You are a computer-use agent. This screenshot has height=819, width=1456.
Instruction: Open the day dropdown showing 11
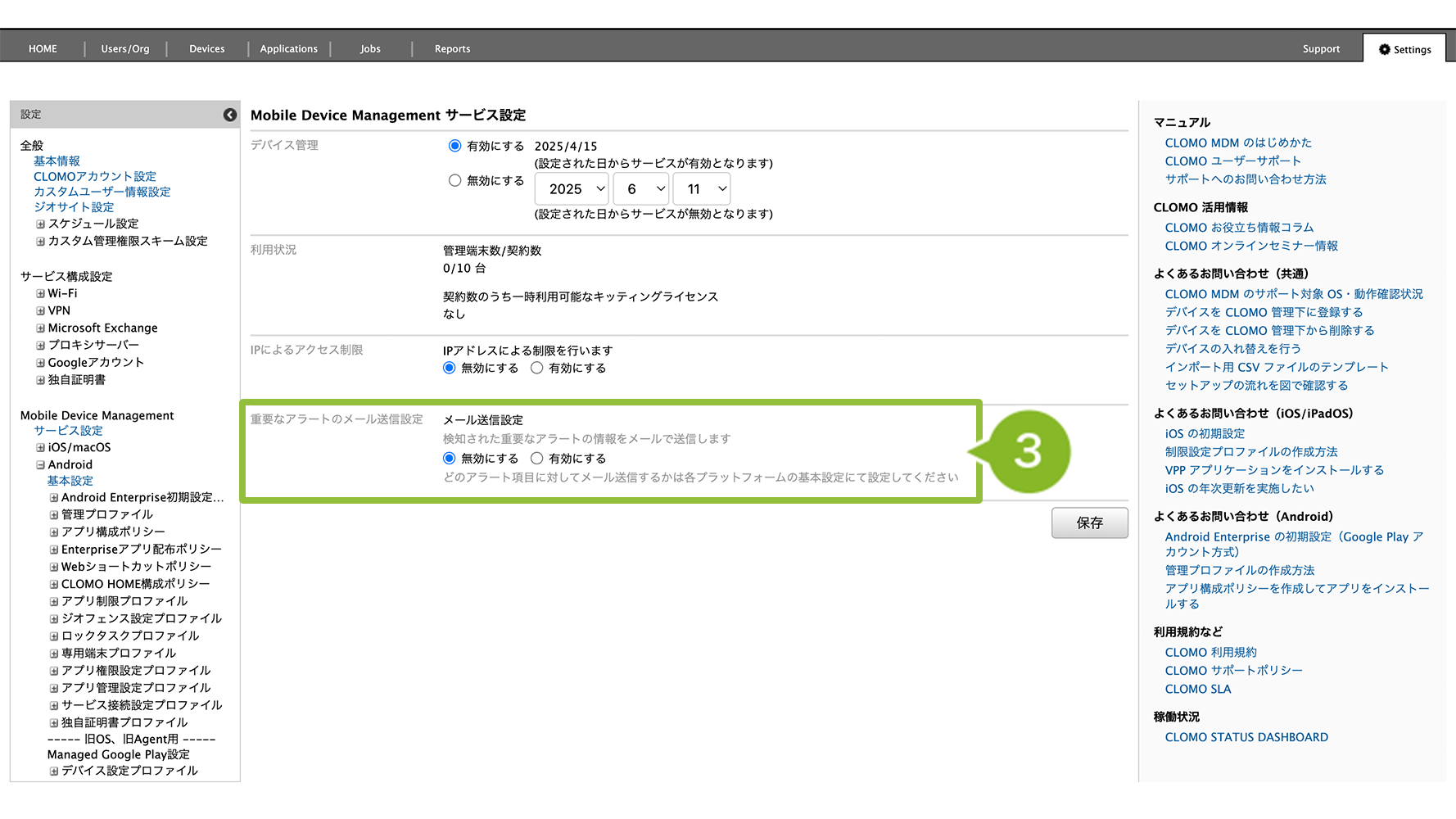click(701, 189)
